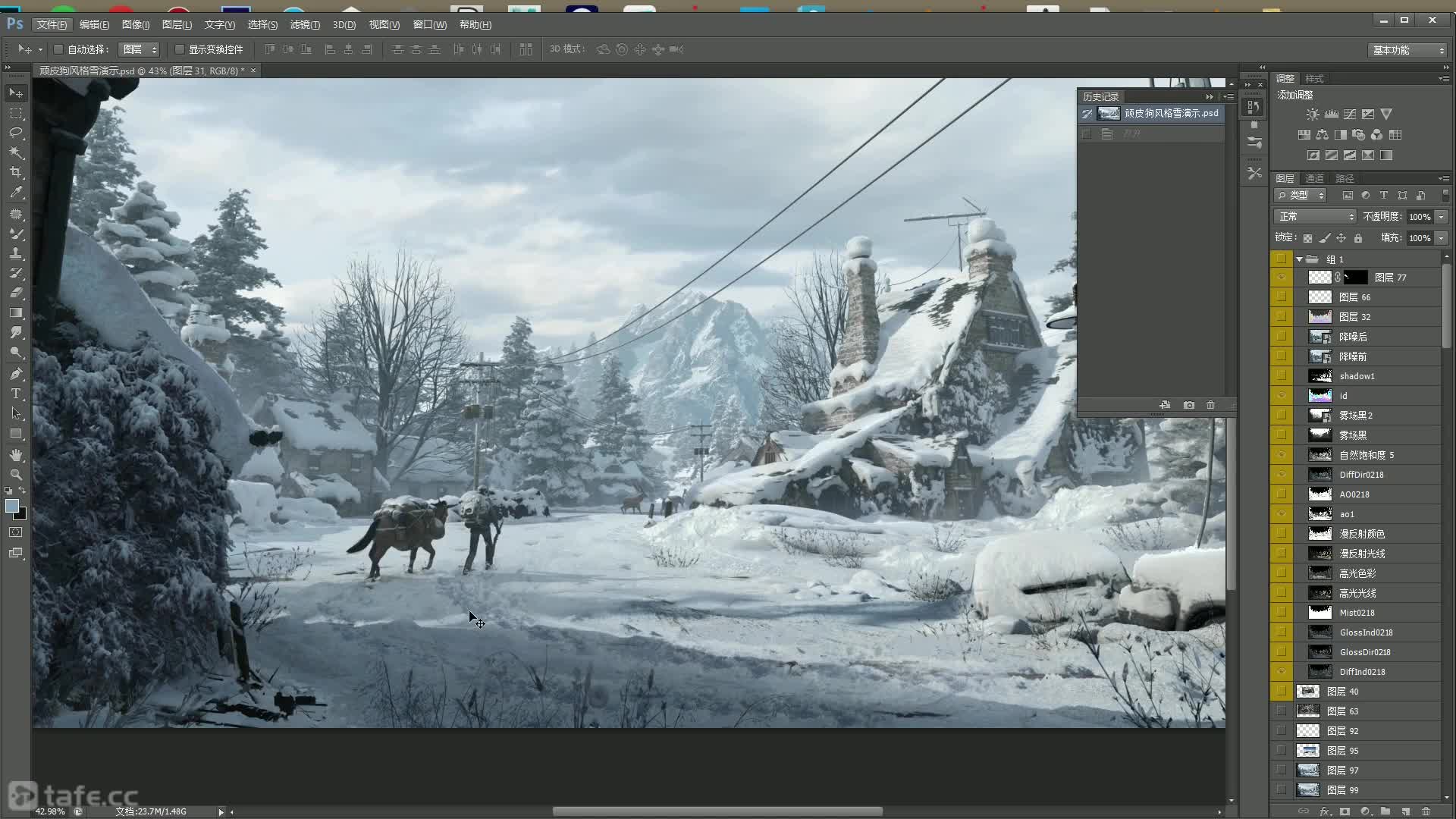Open the 窗口(W) menu
Screen dimensions: 1456x819
pos(429,25)
